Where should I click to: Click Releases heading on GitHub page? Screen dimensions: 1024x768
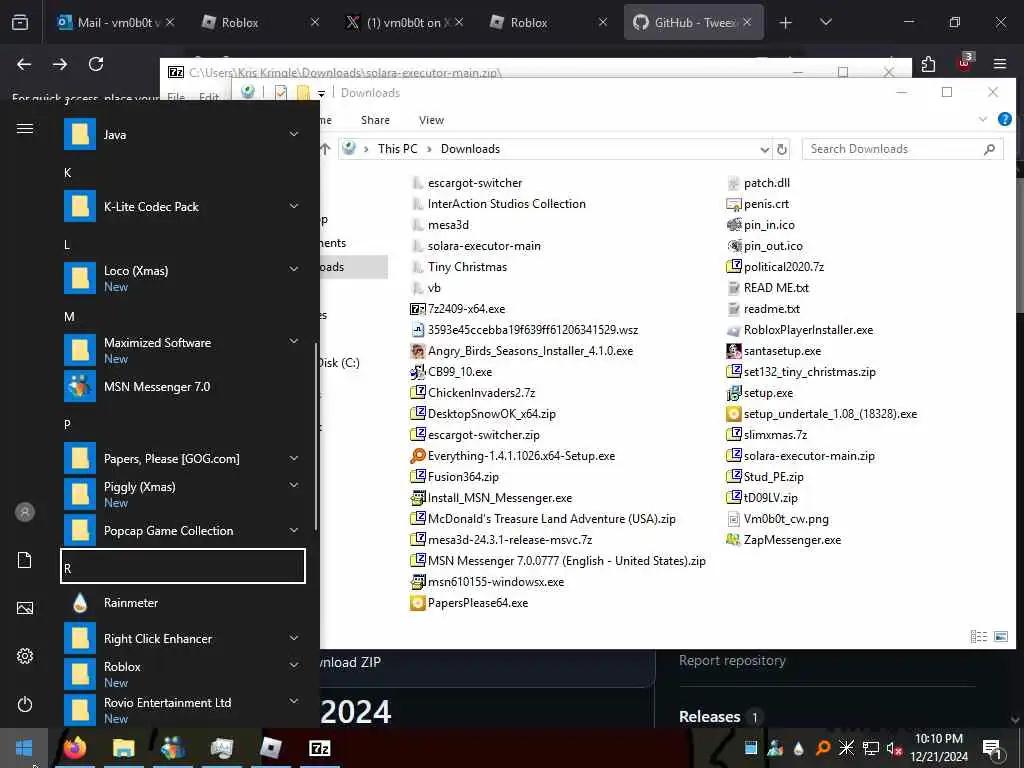709,716
